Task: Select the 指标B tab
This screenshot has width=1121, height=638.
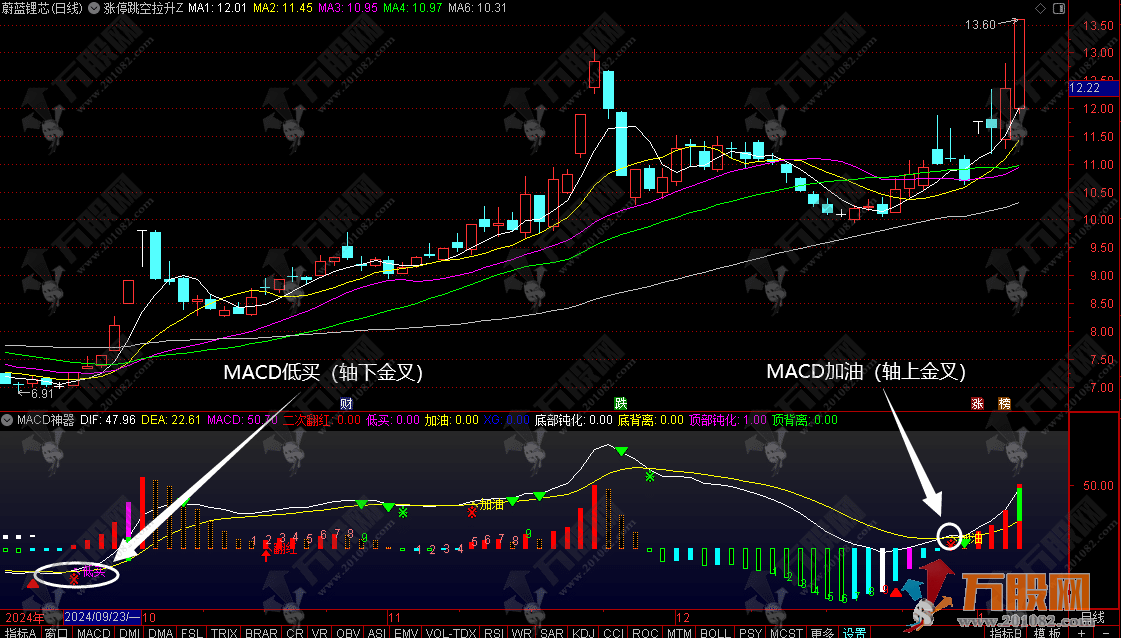Action: click(1006, 632)
